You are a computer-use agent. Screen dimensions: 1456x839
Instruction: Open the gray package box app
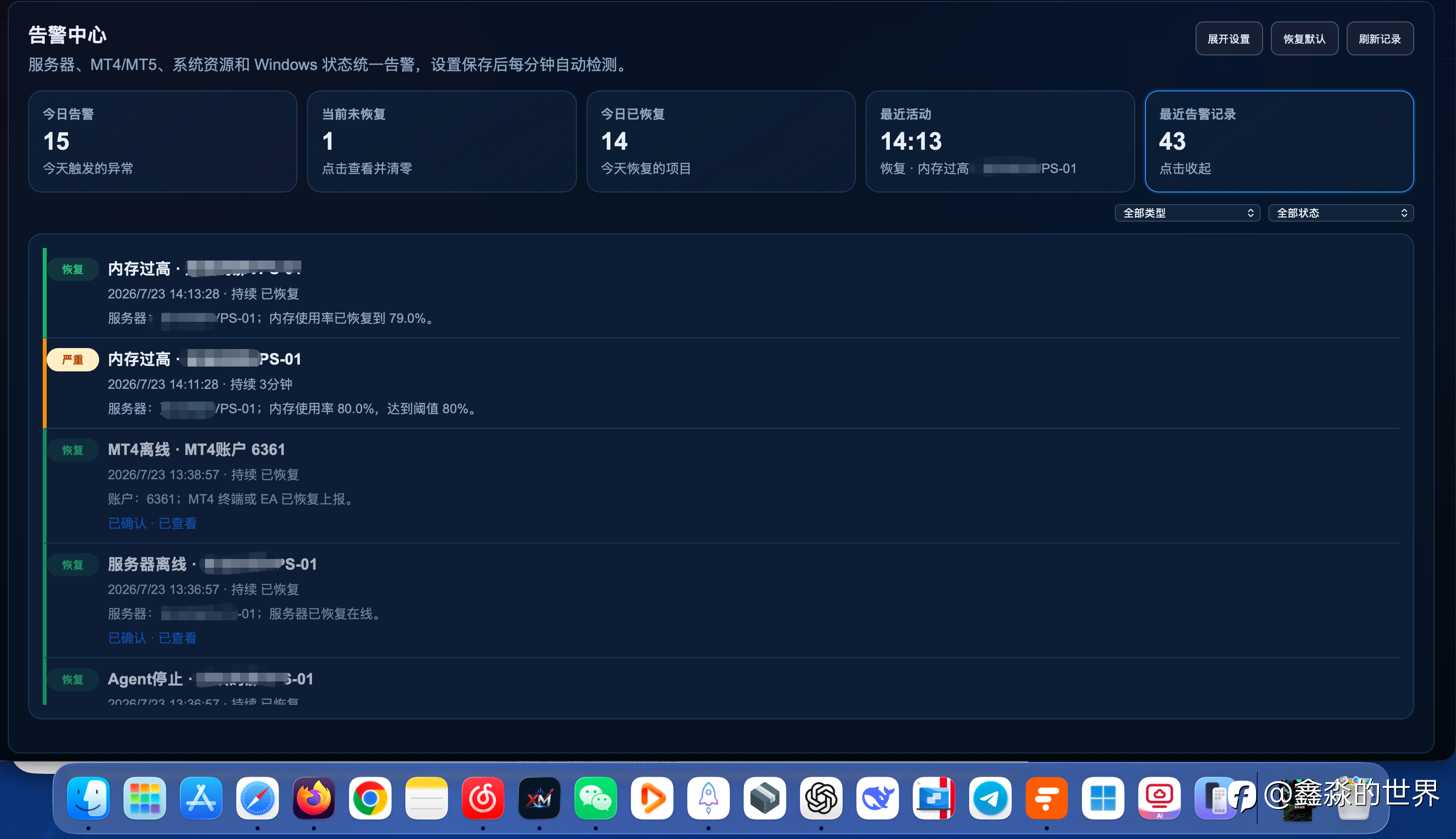point(765,798)
